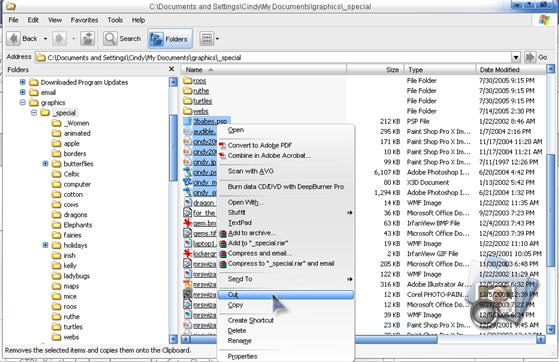The height and width of the screenshot is (362, 559).
Task: Choose Delete in context menu
Action: click(x=237, y=331)
